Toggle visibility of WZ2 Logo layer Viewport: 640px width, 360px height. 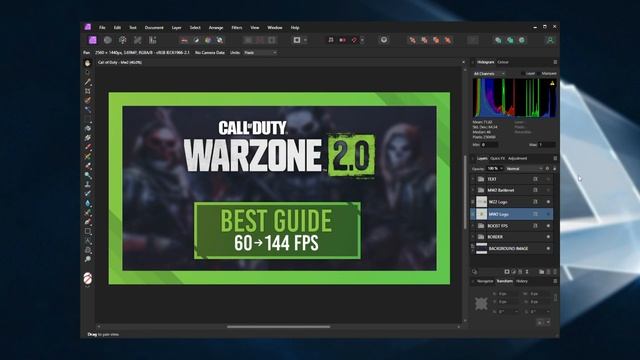[x=548, y=202]
